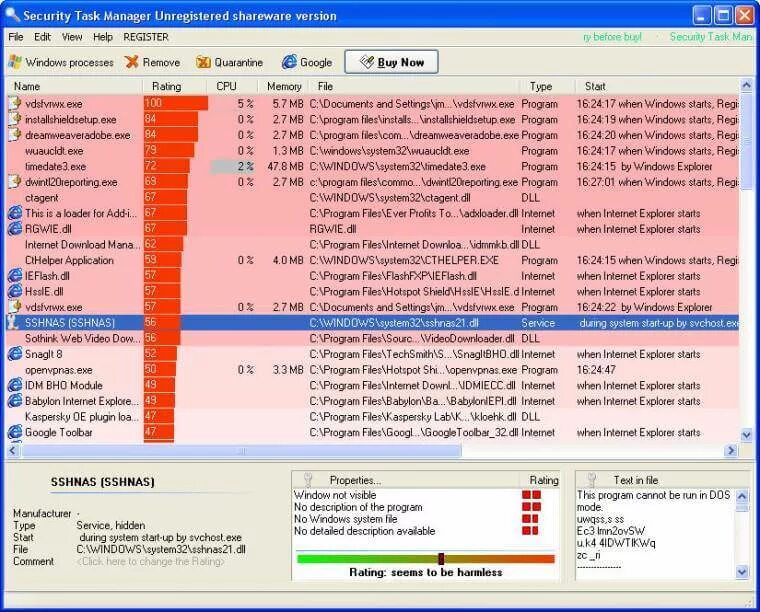The height and width of the screenshot is (612, 760).
Task: Click the horizontal scrollbar left arrow
Action: coord(13,451)
